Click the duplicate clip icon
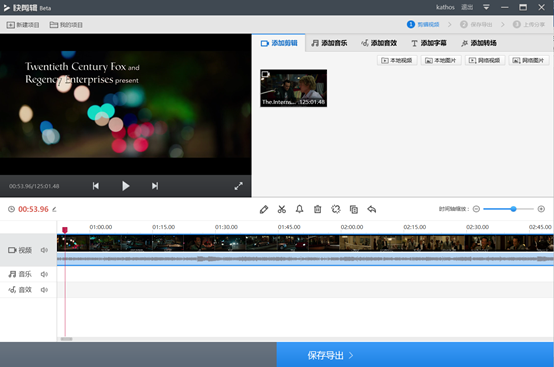 pyautogui.click(x=354, y=209)
